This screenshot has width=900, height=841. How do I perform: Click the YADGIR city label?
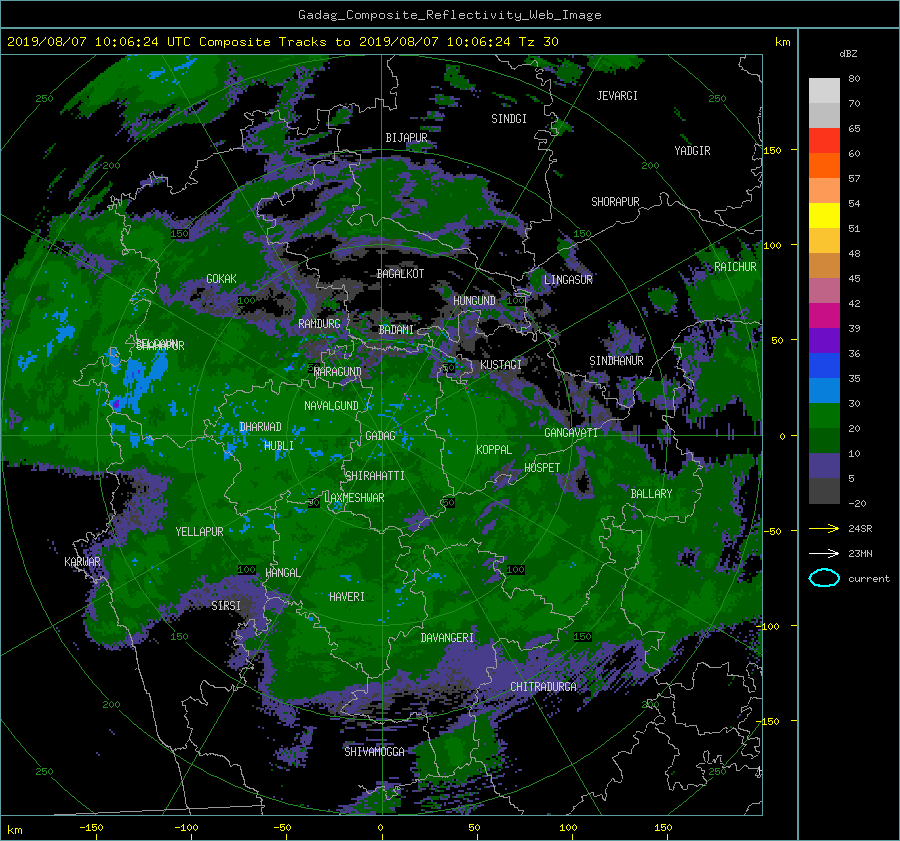[x=692, y=151]
